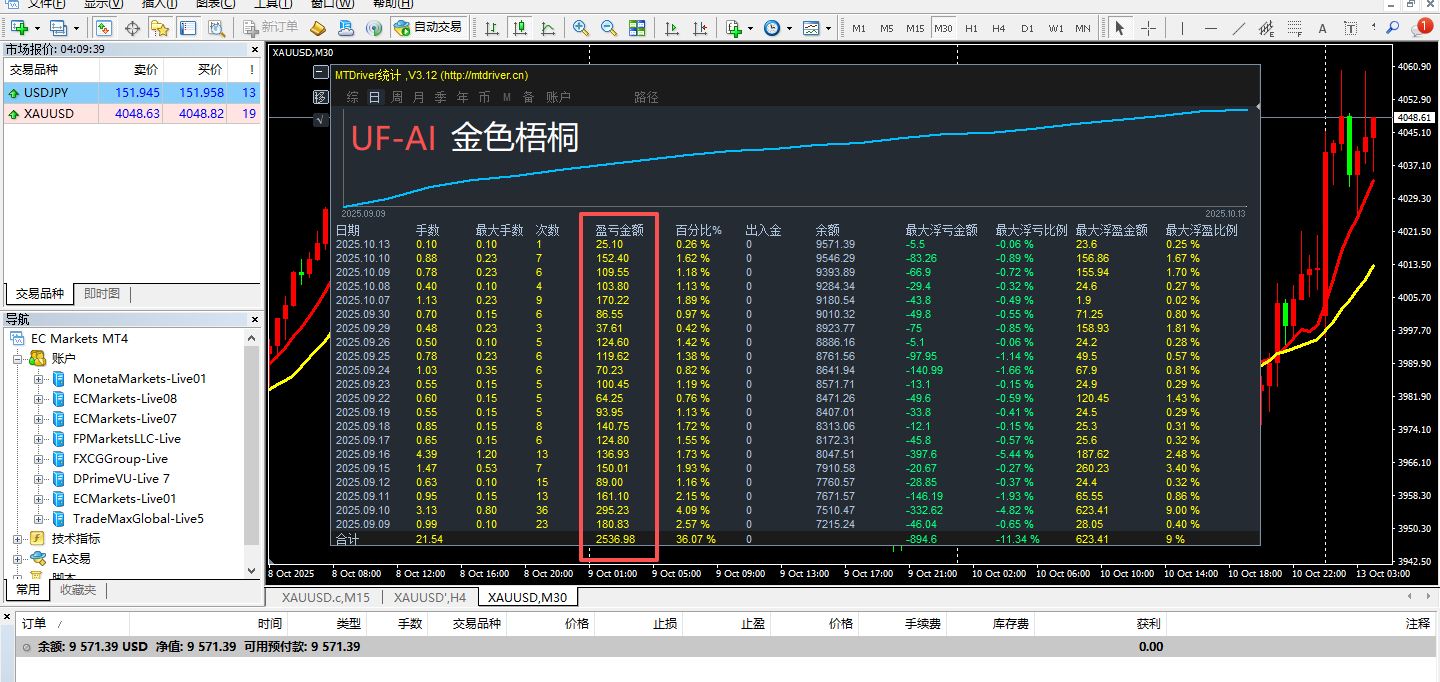This screenshot has height=682, width=1440.
Task: Toggle the 自动交易 auto trading button
Action: [428, 28]
